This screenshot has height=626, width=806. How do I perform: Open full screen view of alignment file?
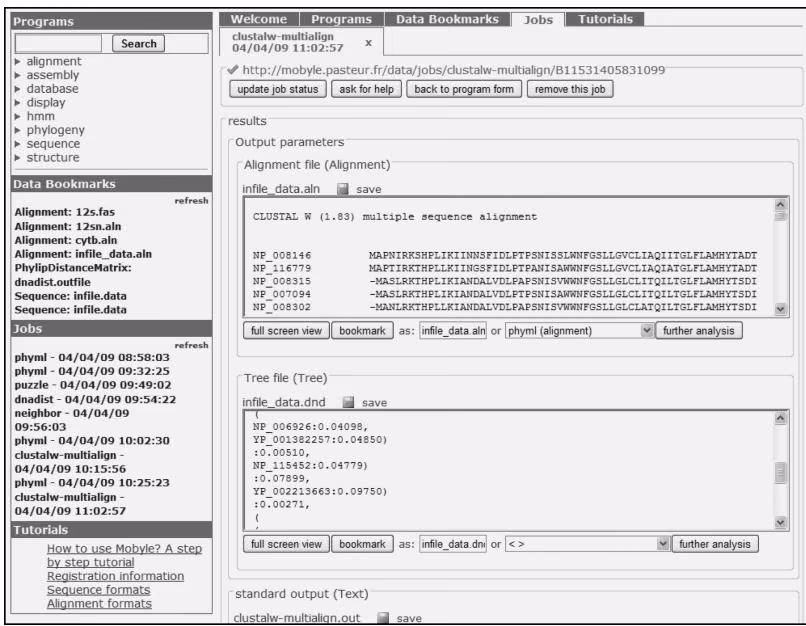tap(286, 331)
